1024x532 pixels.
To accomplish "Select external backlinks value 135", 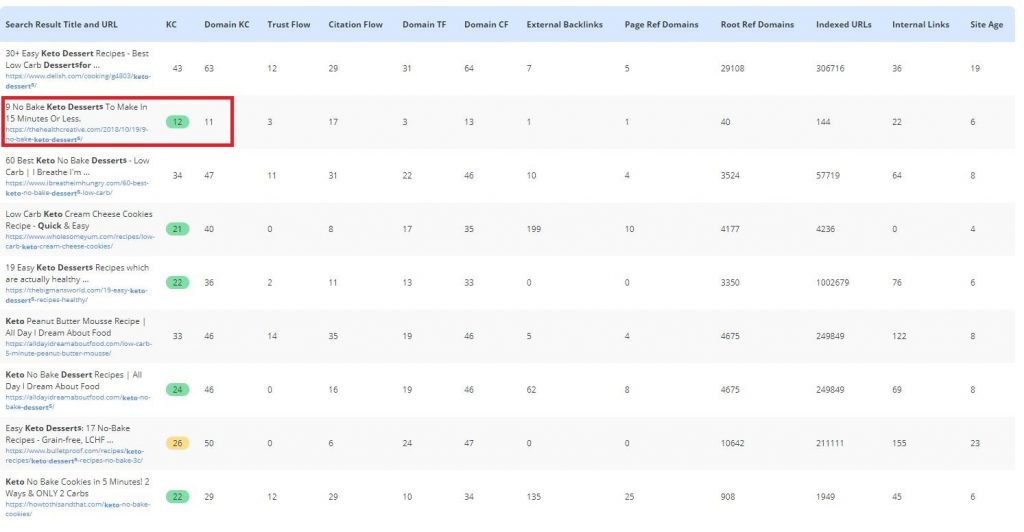I will coord(534,496).
